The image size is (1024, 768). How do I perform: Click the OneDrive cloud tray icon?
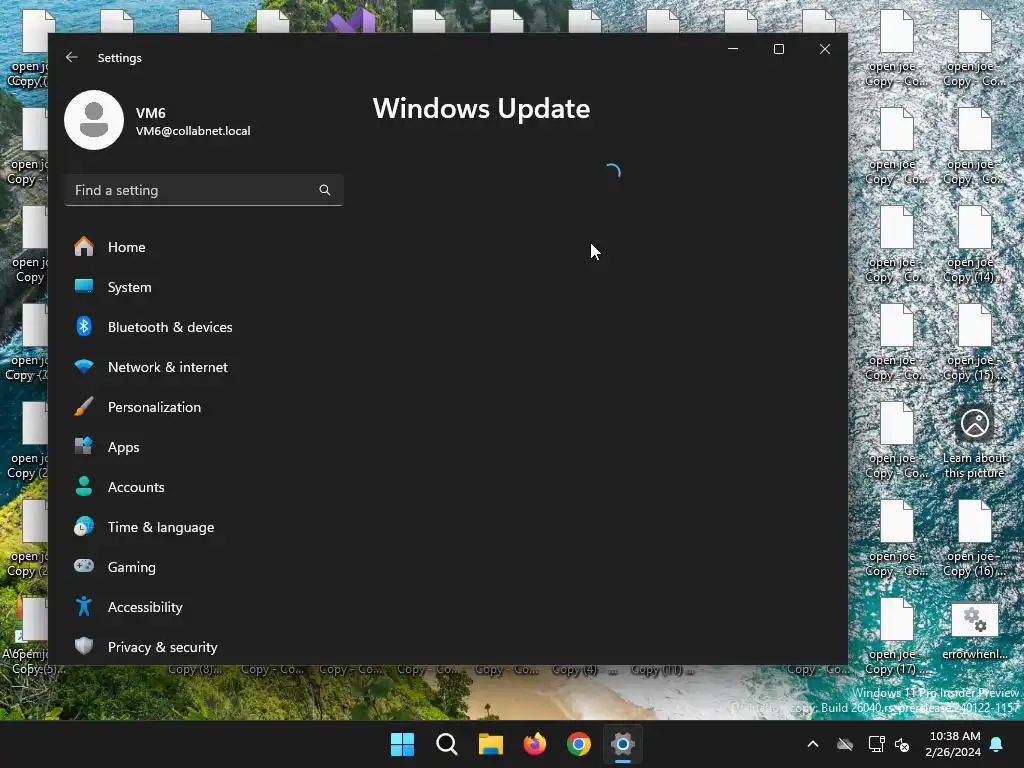click(x=845, y=744)
